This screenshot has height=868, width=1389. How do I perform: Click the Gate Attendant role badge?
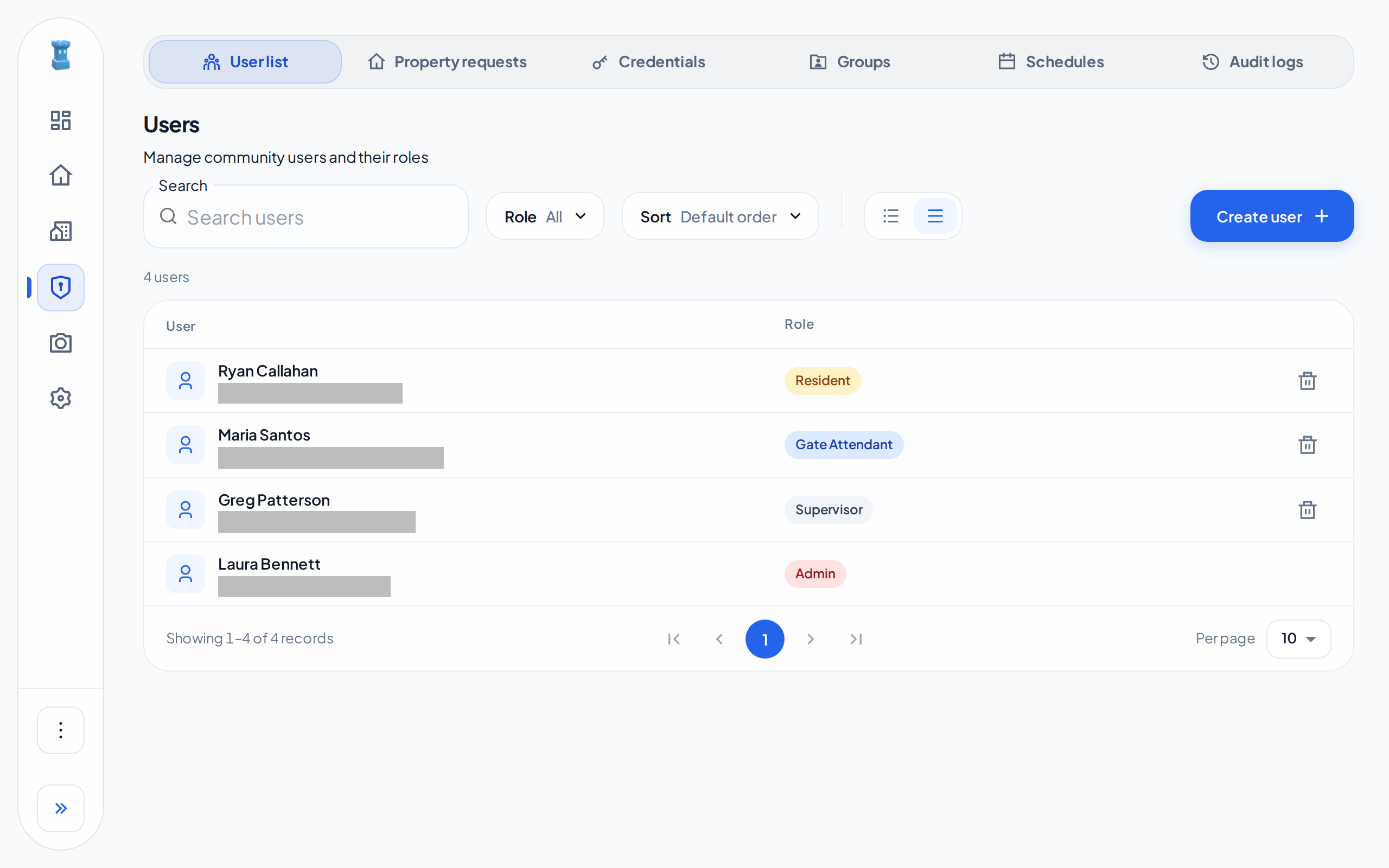[844, 445]
